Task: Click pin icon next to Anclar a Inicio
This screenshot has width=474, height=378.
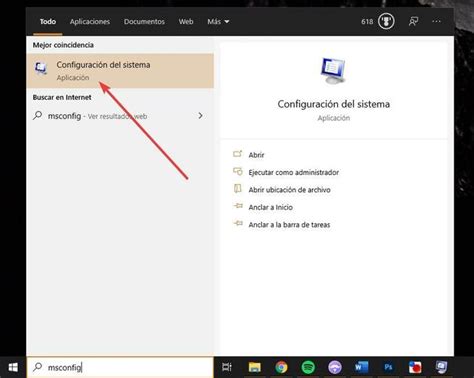Action: click(238, 206)
